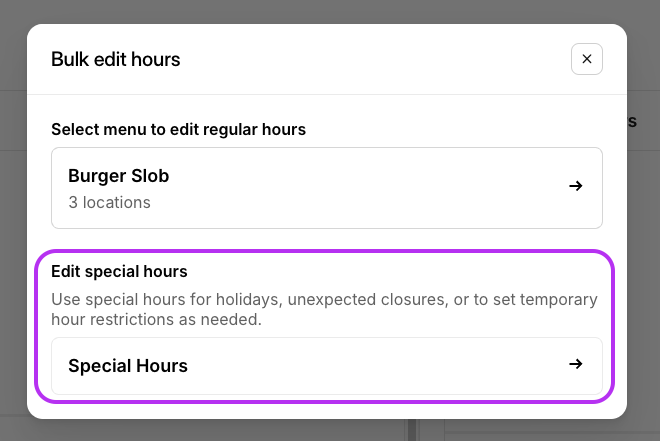The image size is (660, 441).
Task: Click the "Edit special hours" section heading
Action: pyautogui.click(x=119, y=271)
